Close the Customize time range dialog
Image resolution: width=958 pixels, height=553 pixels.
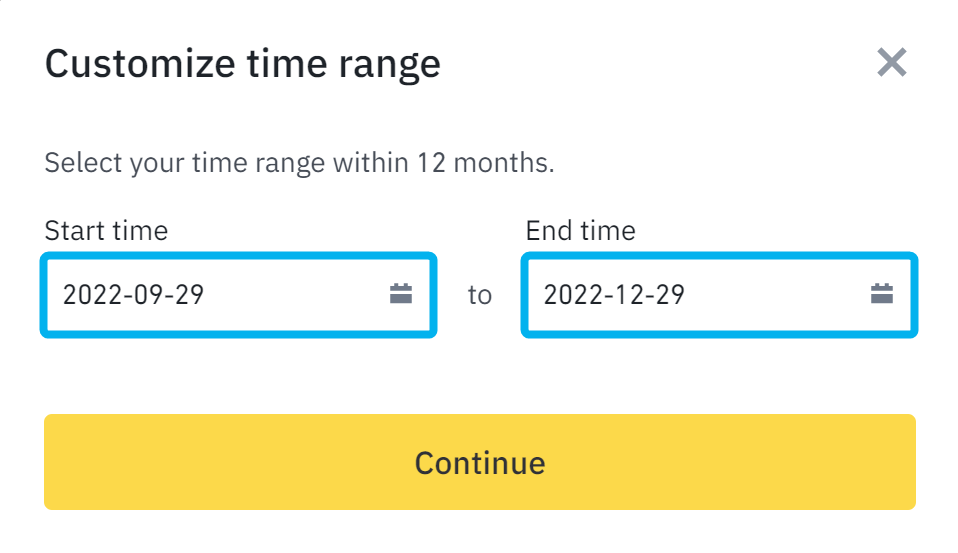pos(891,62)
